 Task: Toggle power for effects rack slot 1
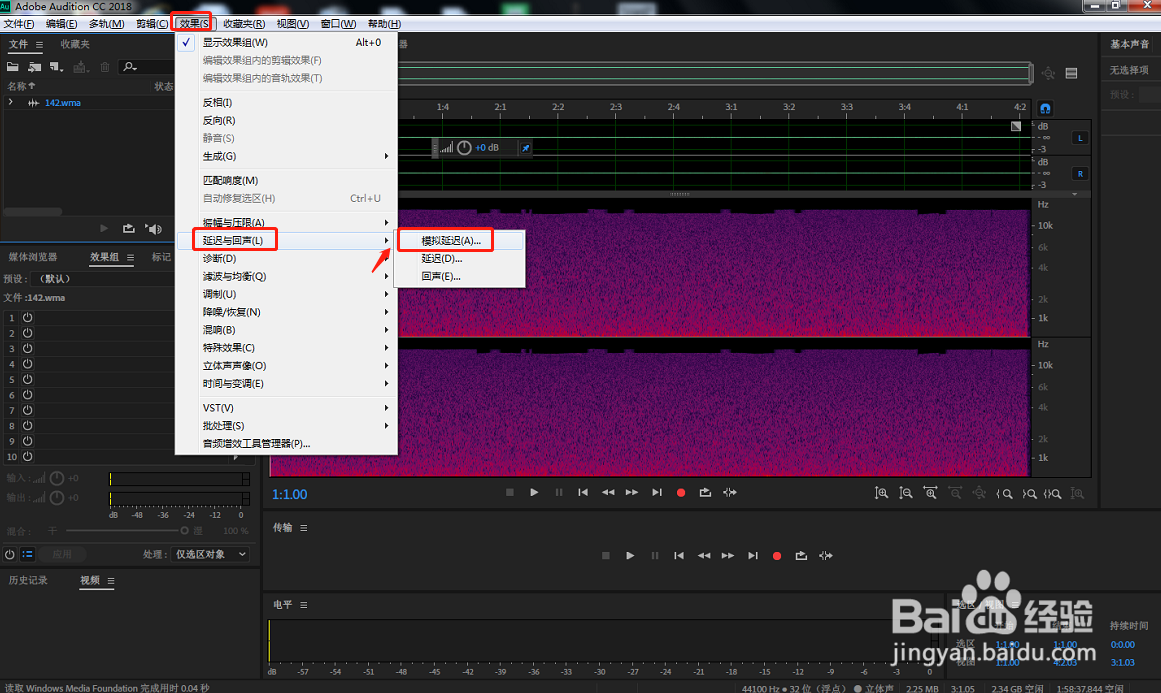click(27, 317)
